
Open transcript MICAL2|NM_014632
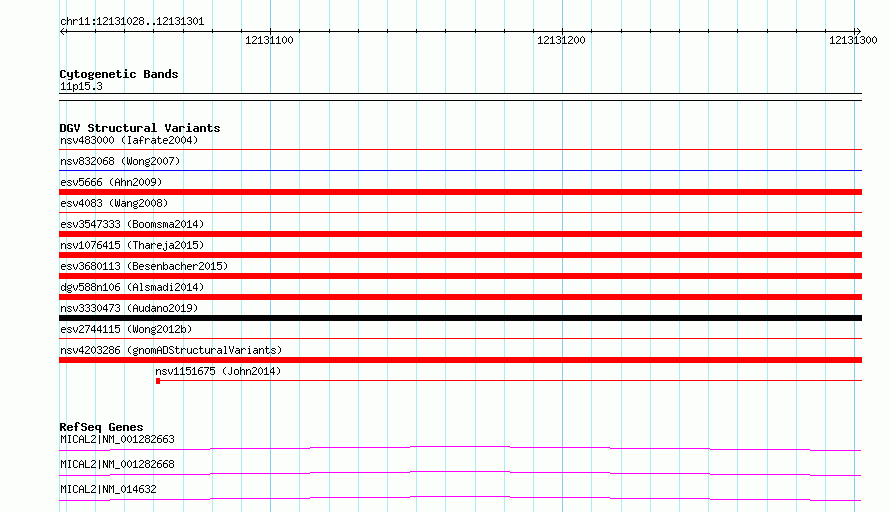click(x=108, y=489)
